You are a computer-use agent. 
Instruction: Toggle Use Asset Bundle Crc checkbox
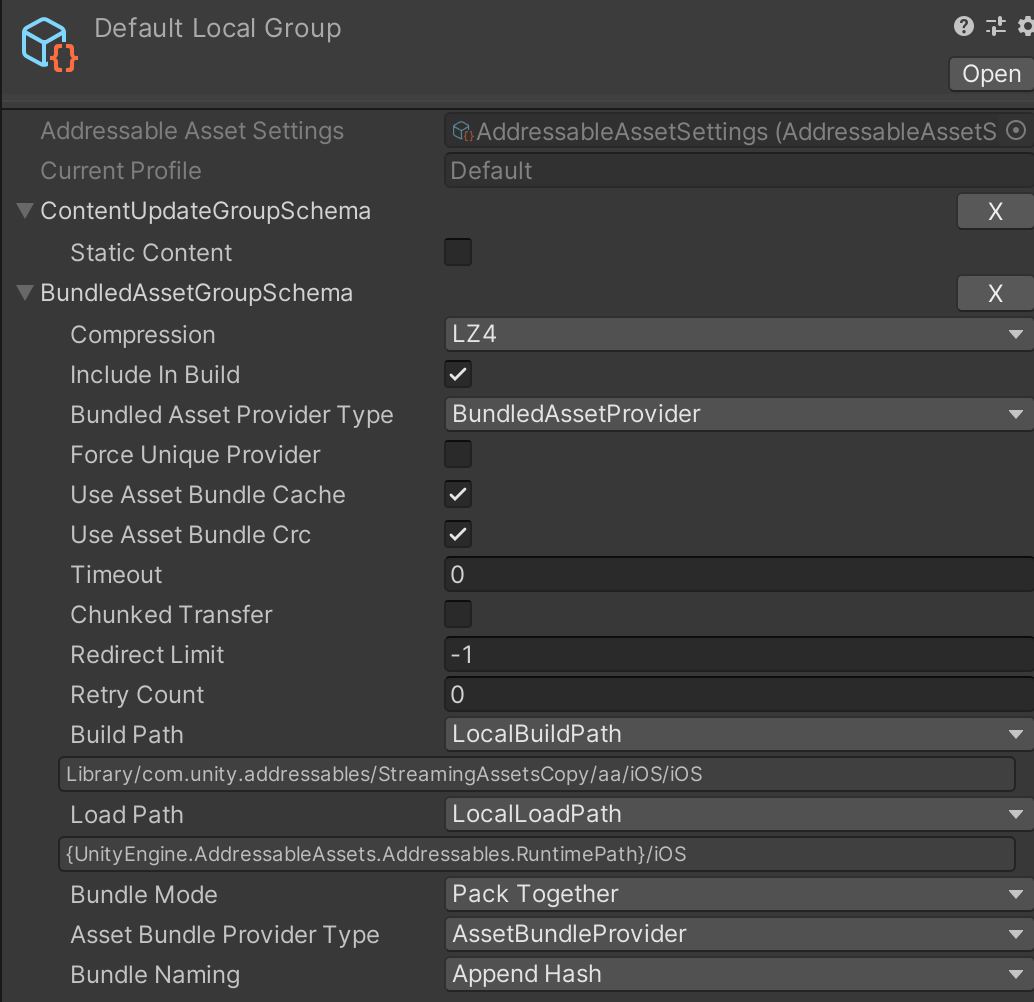(458, 535)
